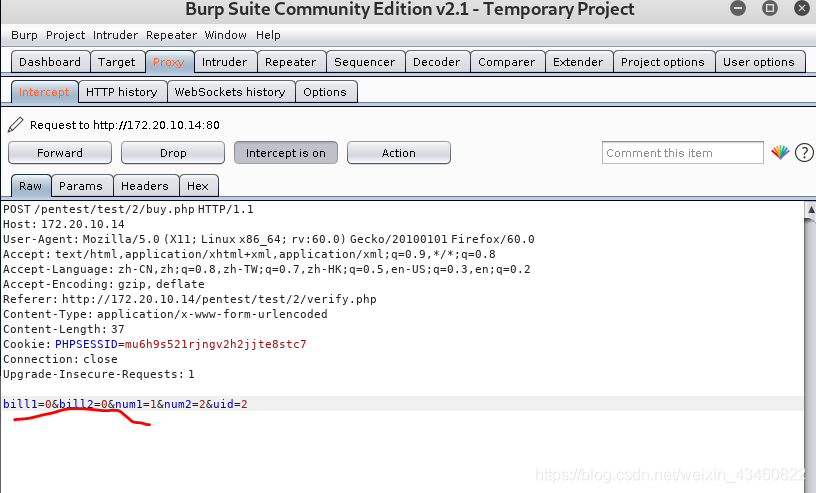Open the Comparer tab
Image resolution: width=816 pixels, height=493 pixels.
pos(506,62)
